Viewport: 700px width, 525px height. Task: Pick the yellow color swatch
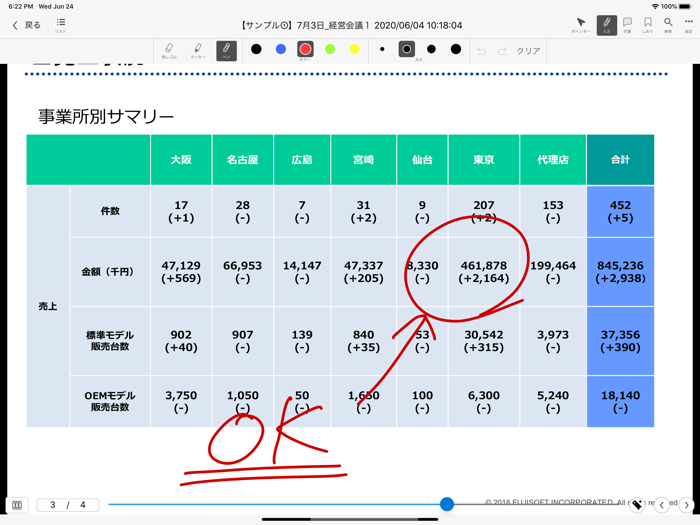tap(354, 49)
